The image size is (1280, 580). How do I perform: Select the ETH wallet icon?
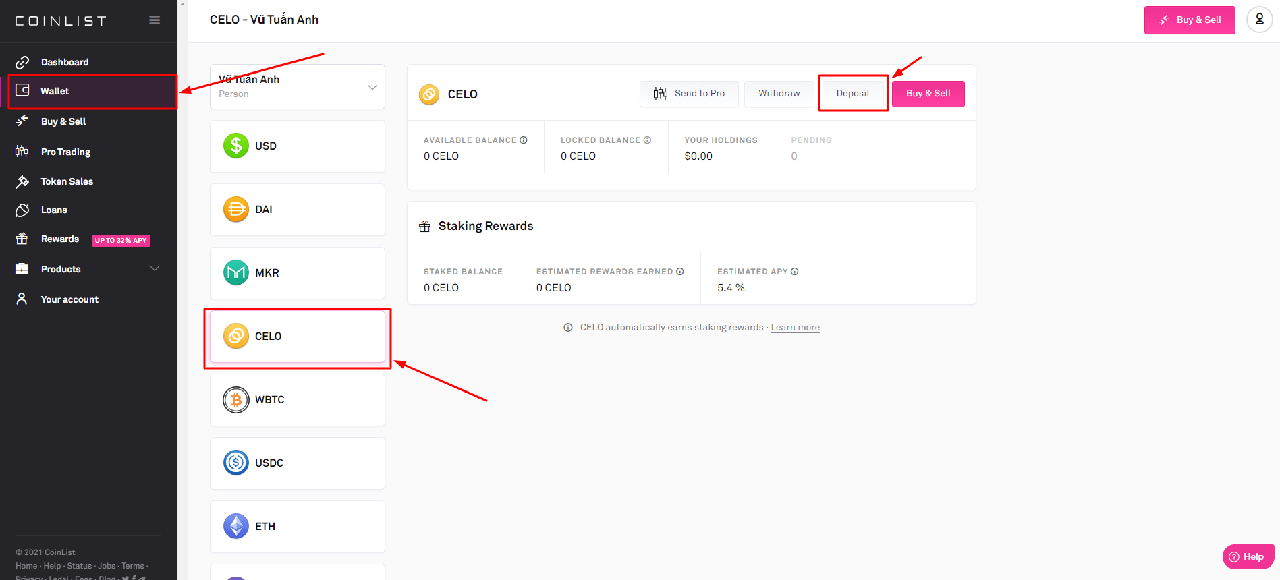(x=235, y=526)
